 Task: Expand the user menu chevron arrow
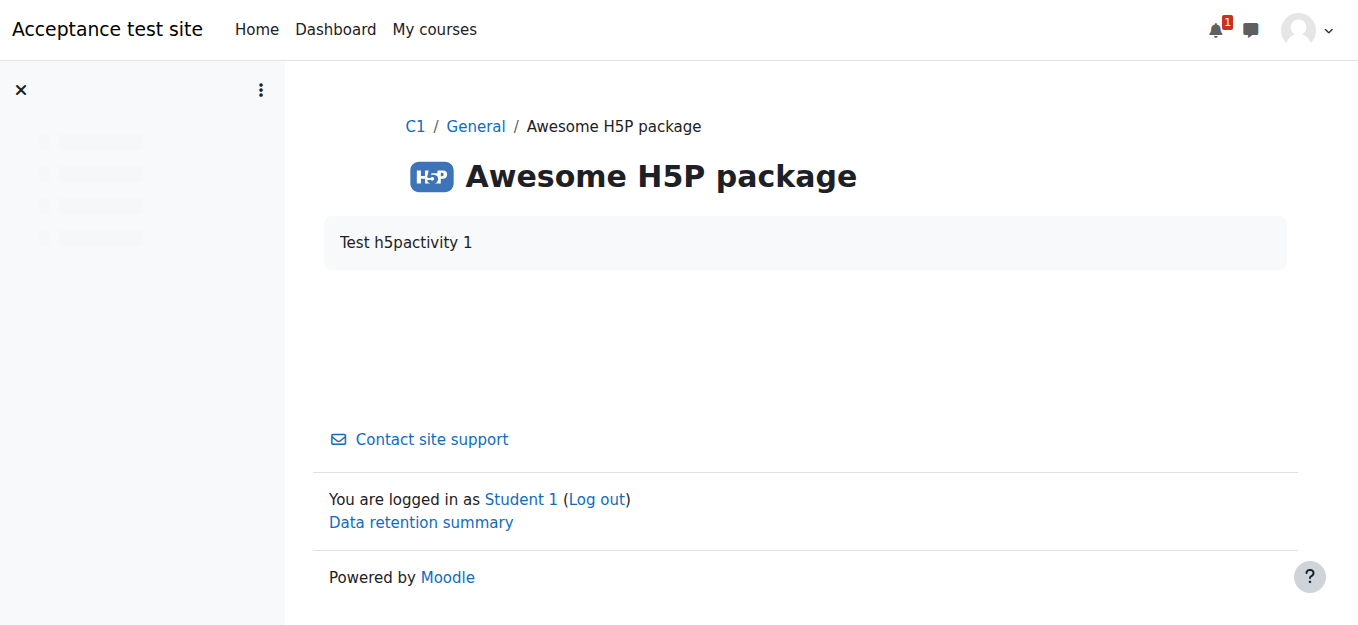1329,31
